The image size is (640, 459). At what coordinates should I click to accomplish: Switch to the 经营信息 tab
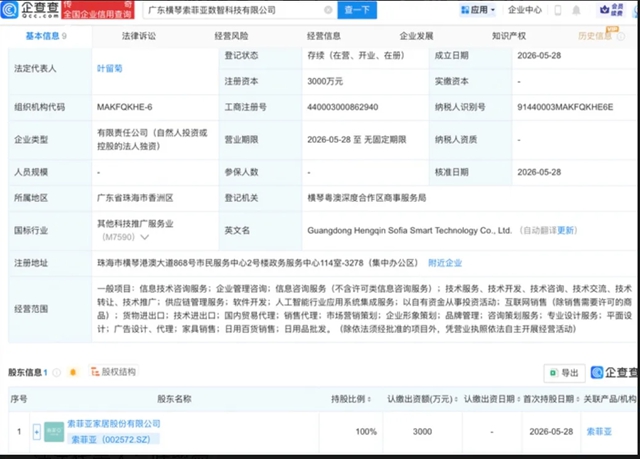click(324, 36)
